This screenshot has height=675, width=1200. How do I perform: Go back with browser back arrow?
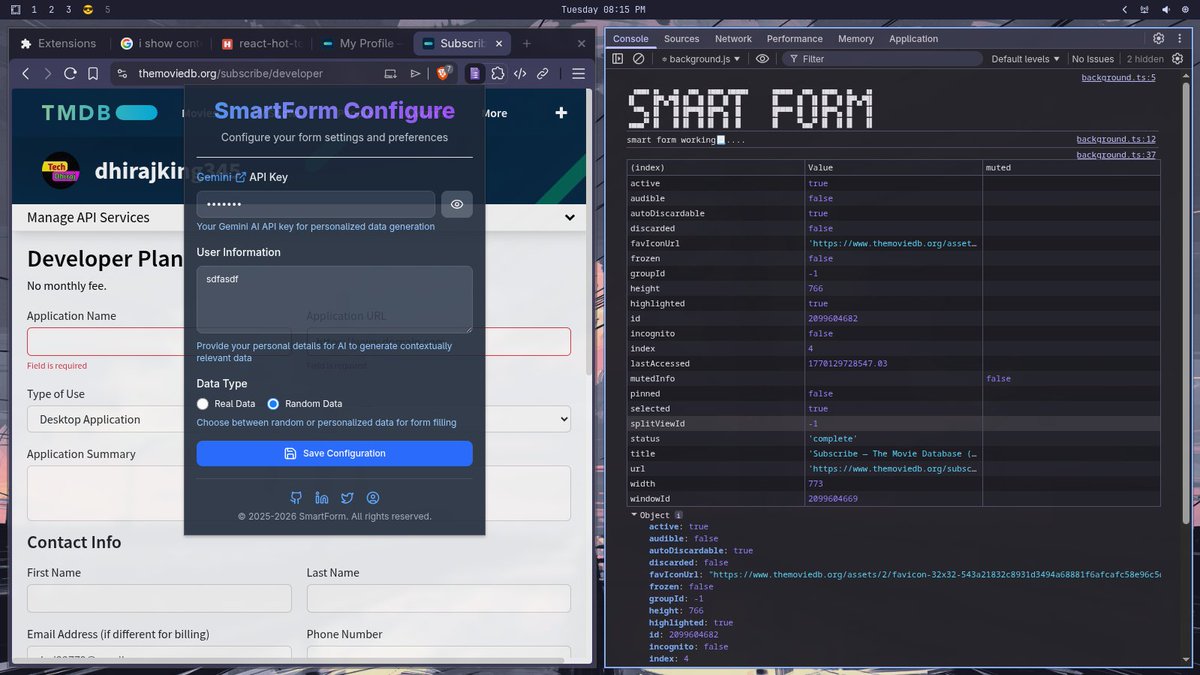26,73
